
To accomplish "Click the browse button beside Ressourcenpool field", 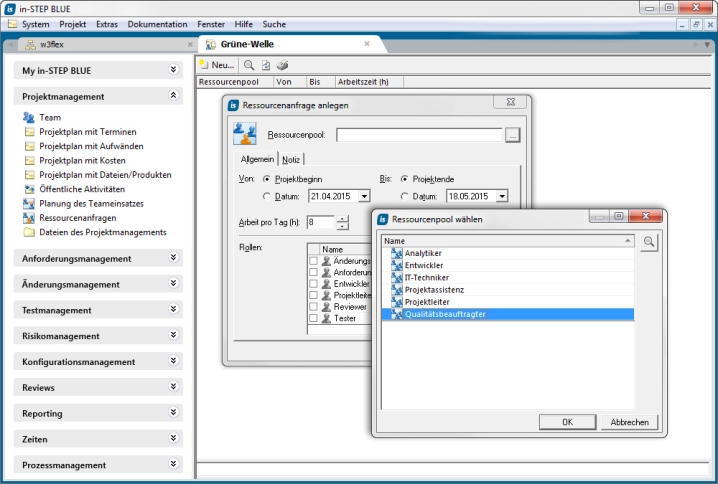I will tap(513, 135).
